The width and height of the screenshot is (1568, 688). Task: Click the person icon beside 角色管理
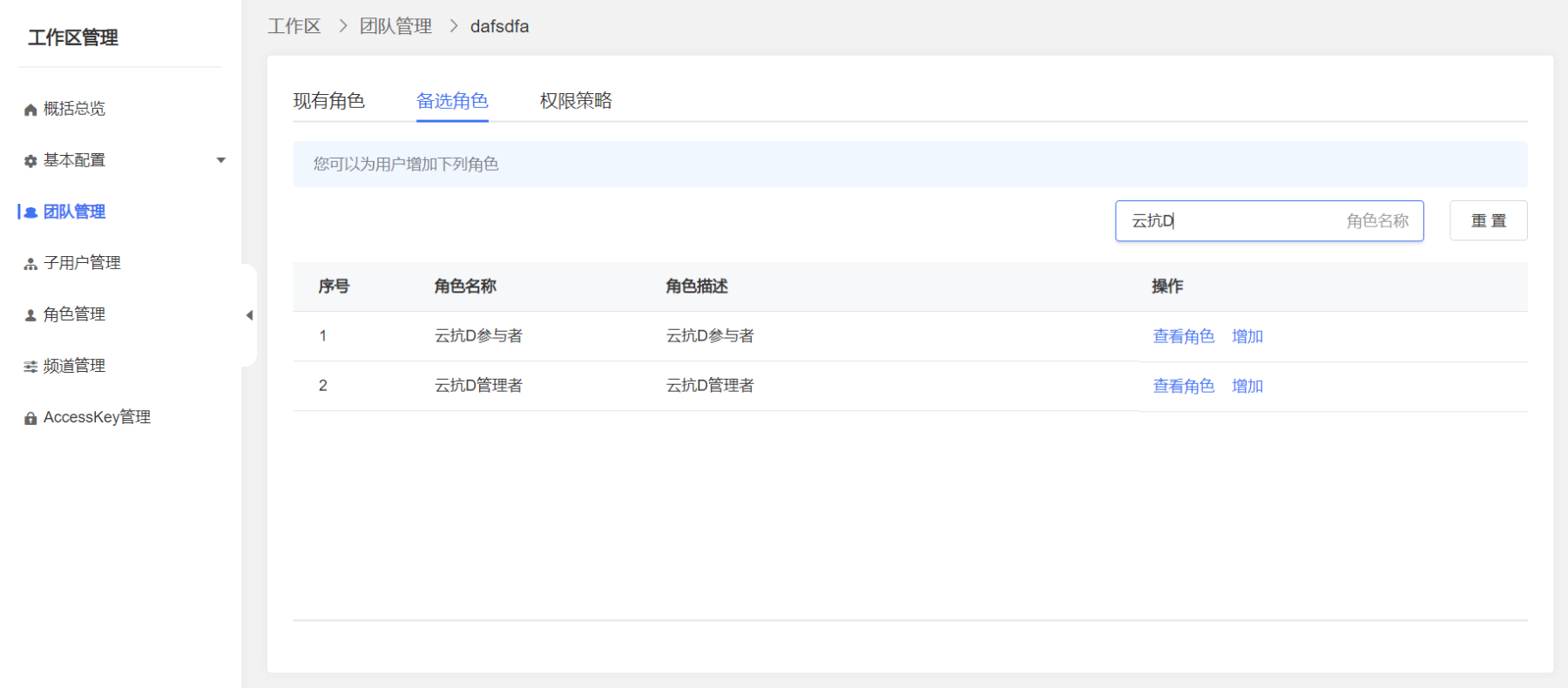click(x=30, y=315)
